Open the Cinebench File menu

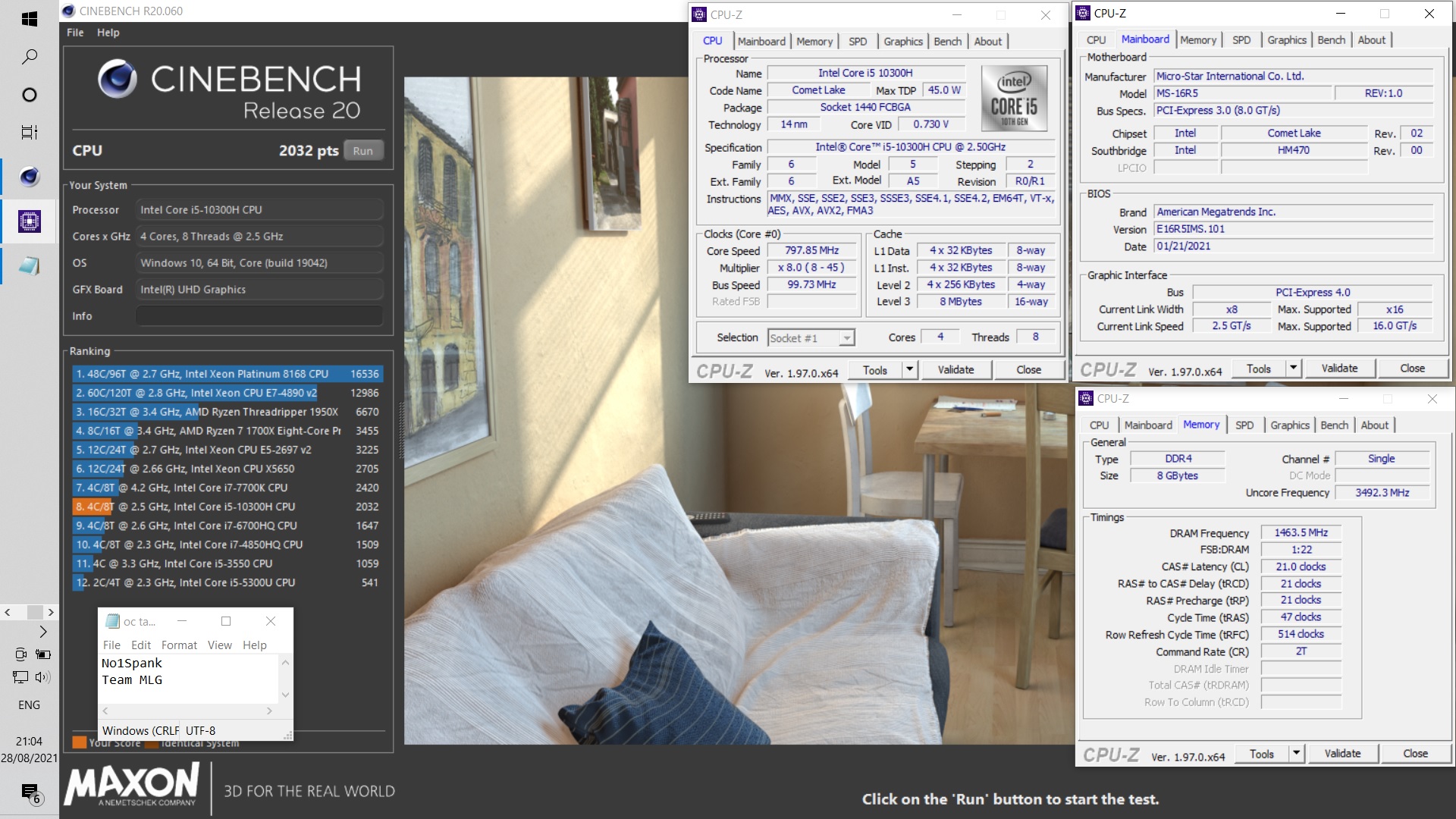pyautogui.click(x=75, y=33)
